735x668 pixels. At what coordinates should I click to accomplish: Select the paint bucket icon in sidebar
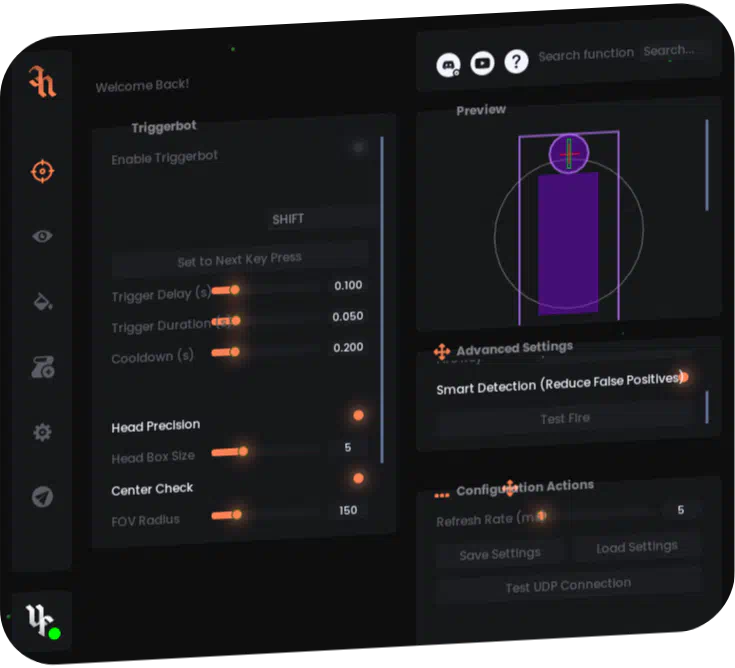pos(42,300)
